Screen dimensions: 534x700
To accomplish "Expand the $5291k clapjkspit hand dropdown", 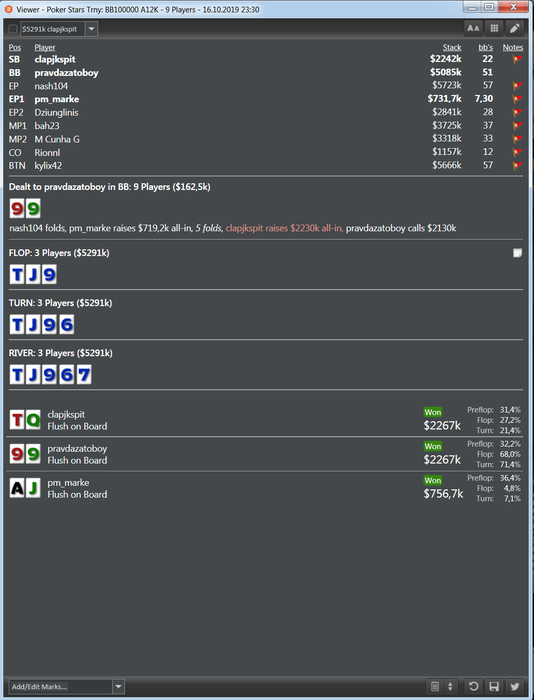I will coord(91,29).
